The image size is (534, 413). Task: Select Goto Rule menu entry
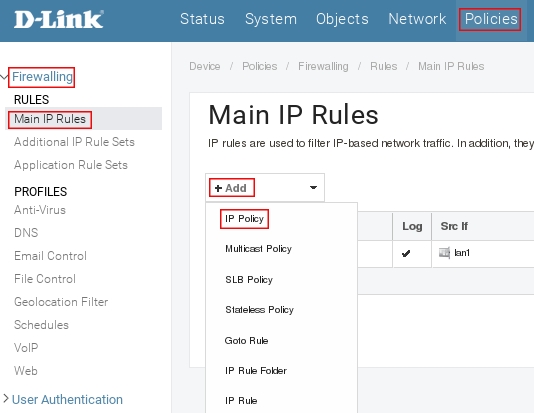(x=246, y=340)
